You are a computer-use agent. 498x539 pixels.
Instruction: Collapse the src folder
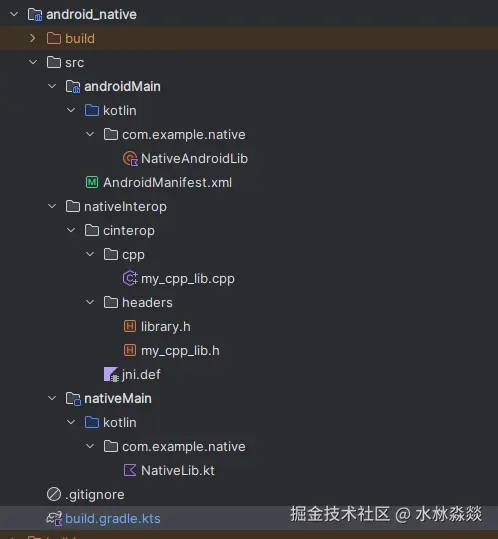pos(33,62)
